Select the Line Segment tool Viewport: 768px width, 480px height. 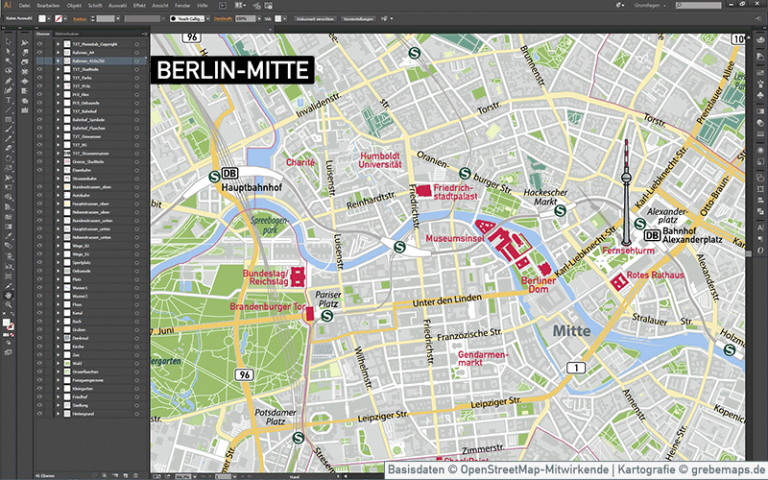pos(8,110)
